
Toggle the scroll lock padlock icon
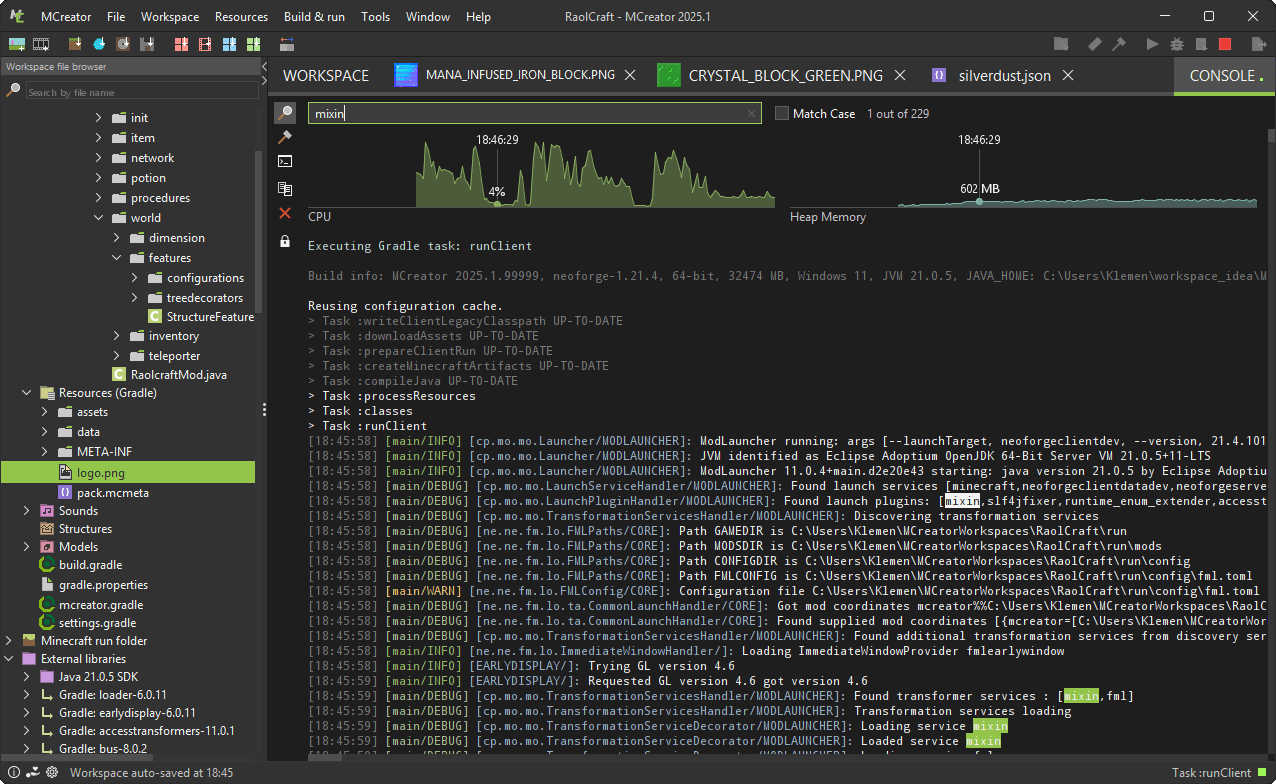click(x=285, y=241)
